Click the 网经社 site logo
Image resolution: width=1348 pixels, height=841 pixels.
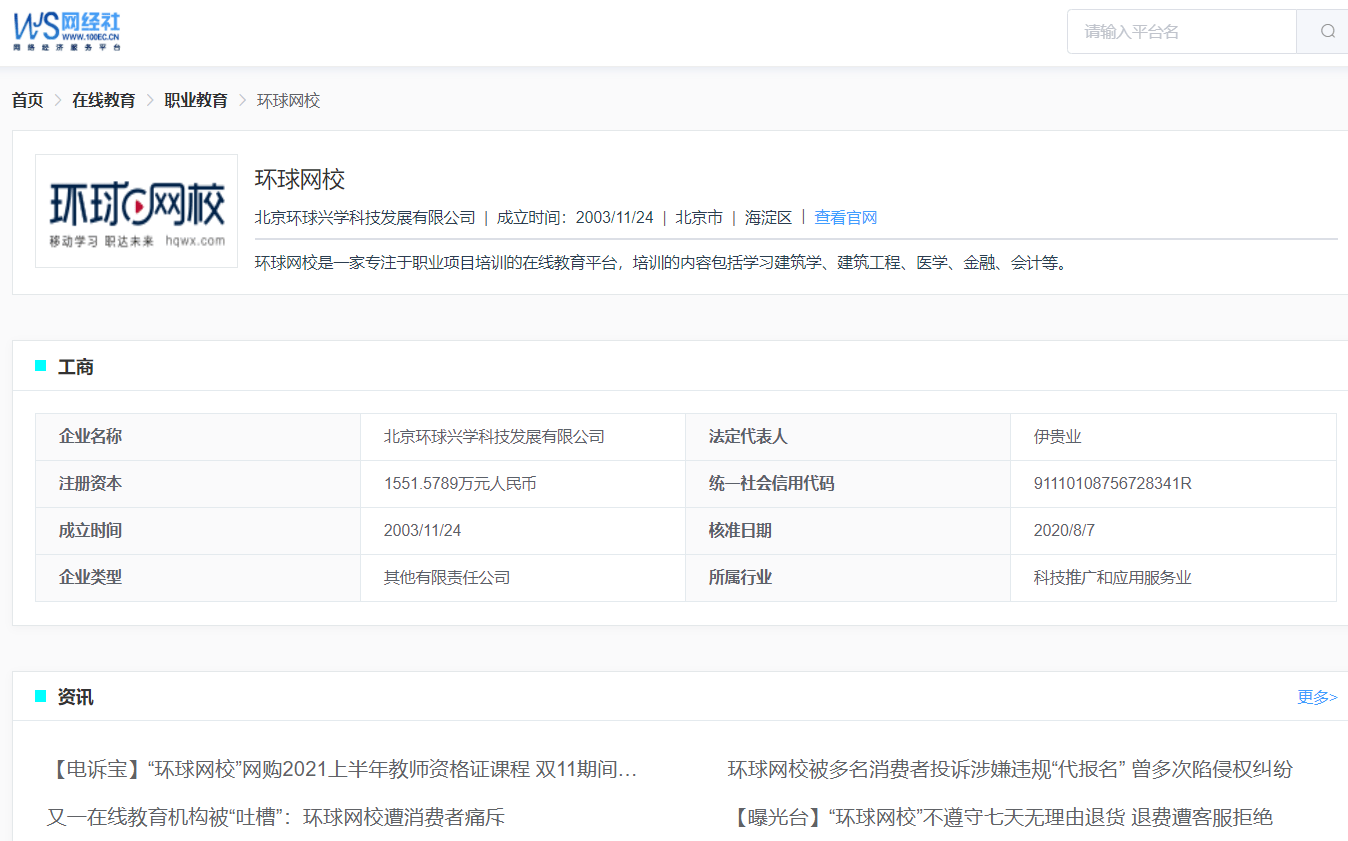tap(67, 32)
